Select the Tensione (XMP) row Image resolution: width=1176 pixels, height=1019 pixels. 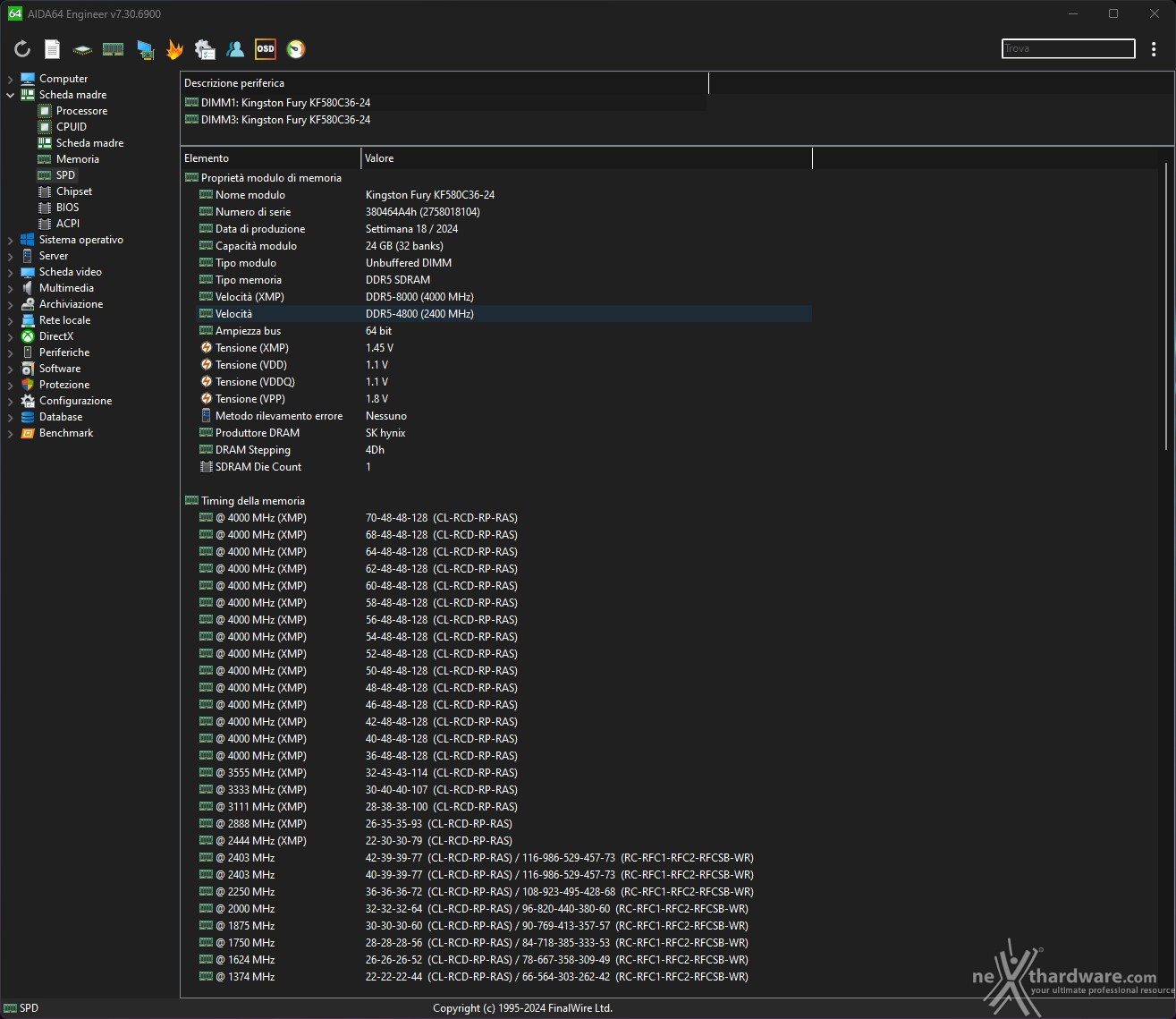pyautogui.click(x=504, y=348)
